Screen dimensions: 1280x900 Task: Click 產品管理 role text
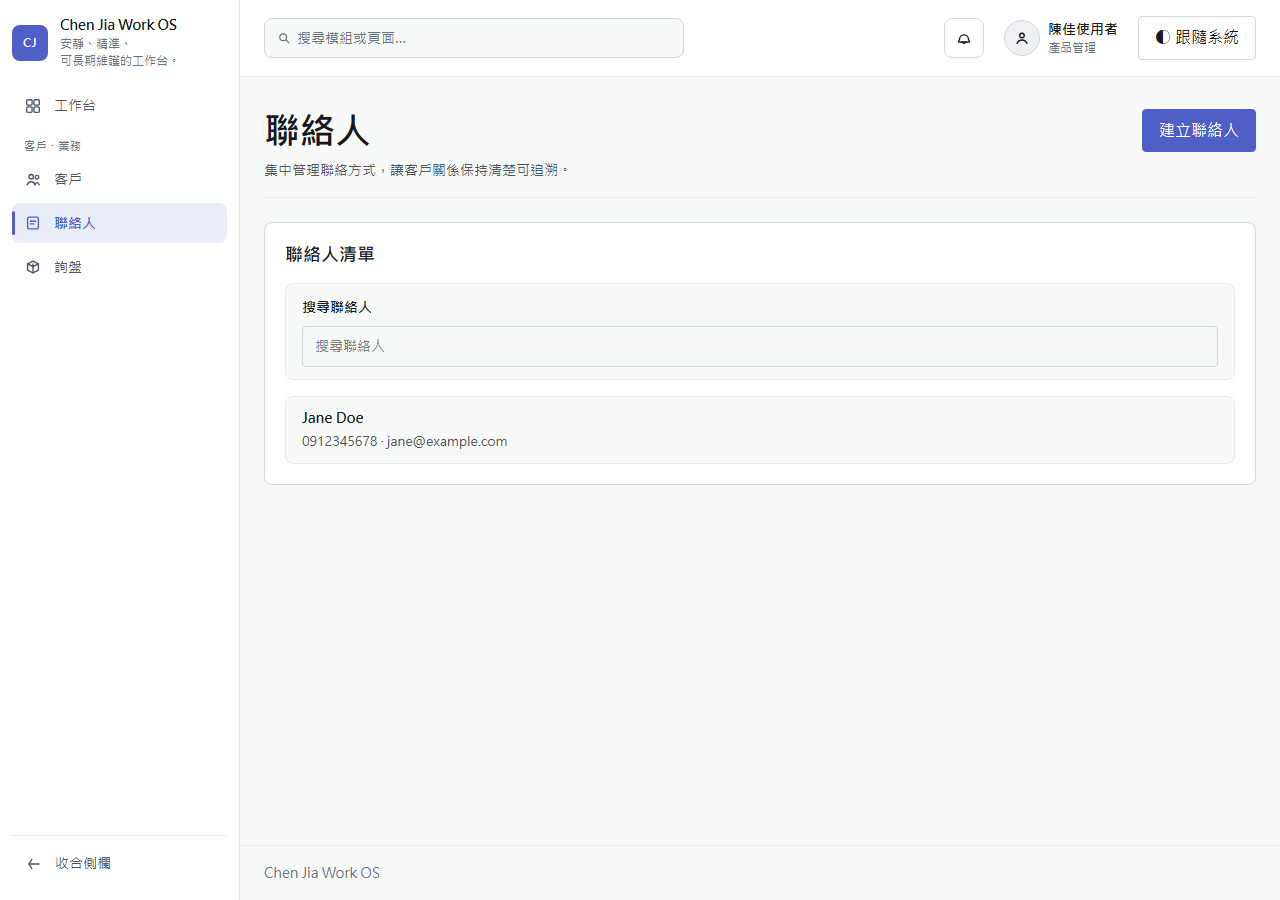pos(1072,48)
